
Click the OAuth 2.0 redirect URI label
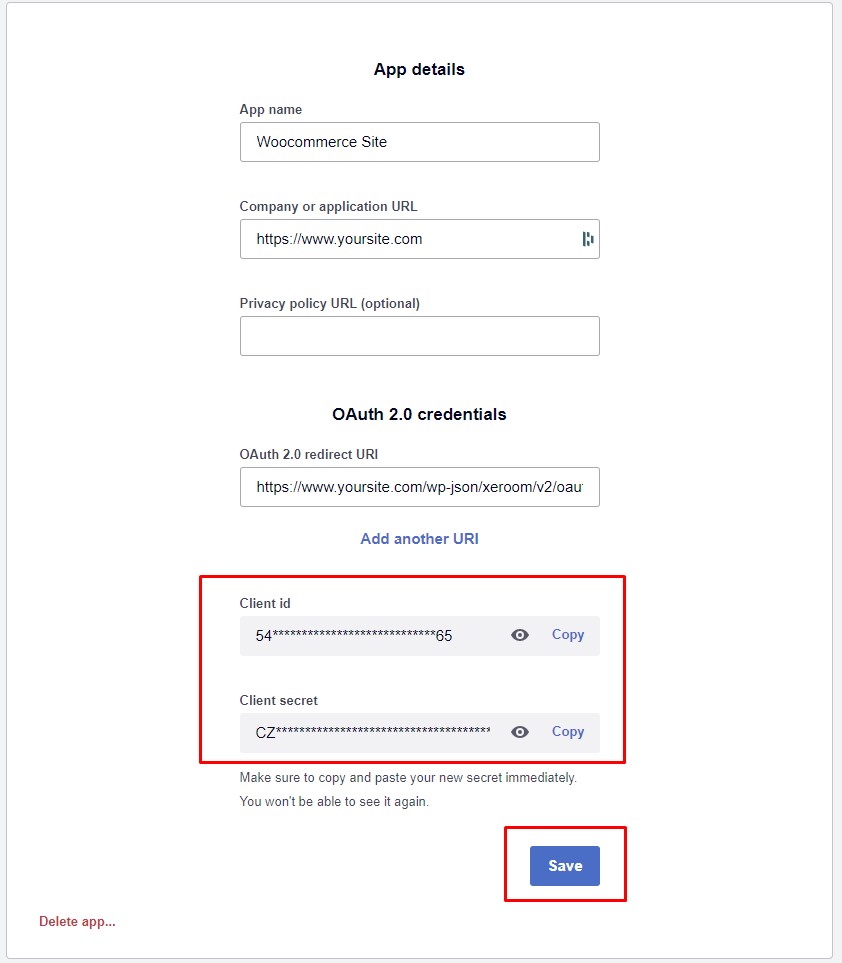click(309, 454)
